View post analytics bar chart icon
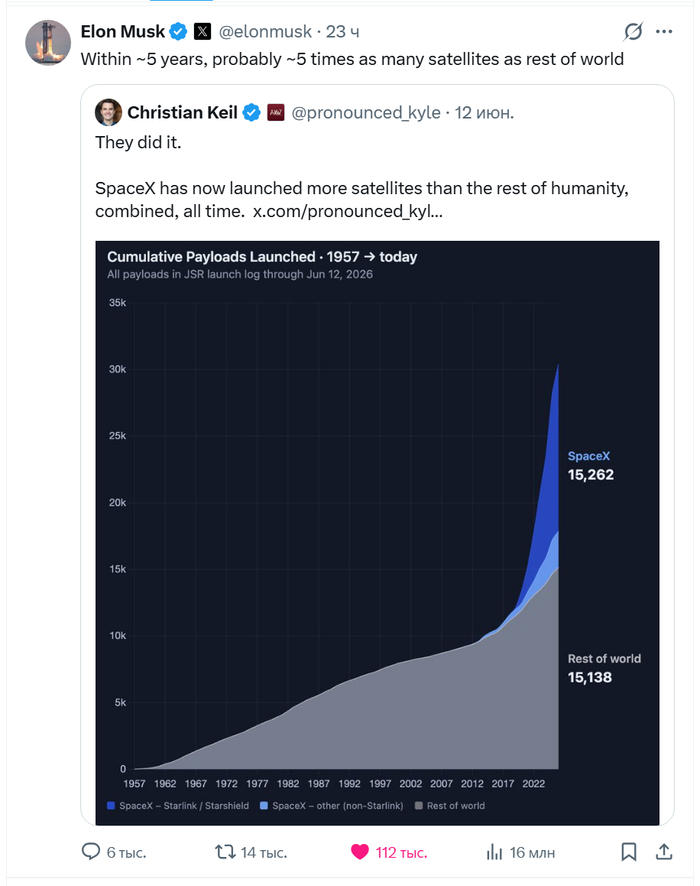Screen dimensions: 700x886 494,852
